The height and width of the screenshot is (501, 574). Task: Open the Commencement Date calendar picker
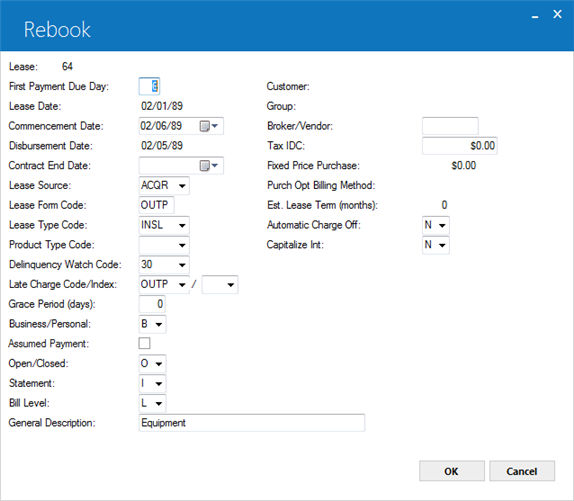(x=209, y=126)
